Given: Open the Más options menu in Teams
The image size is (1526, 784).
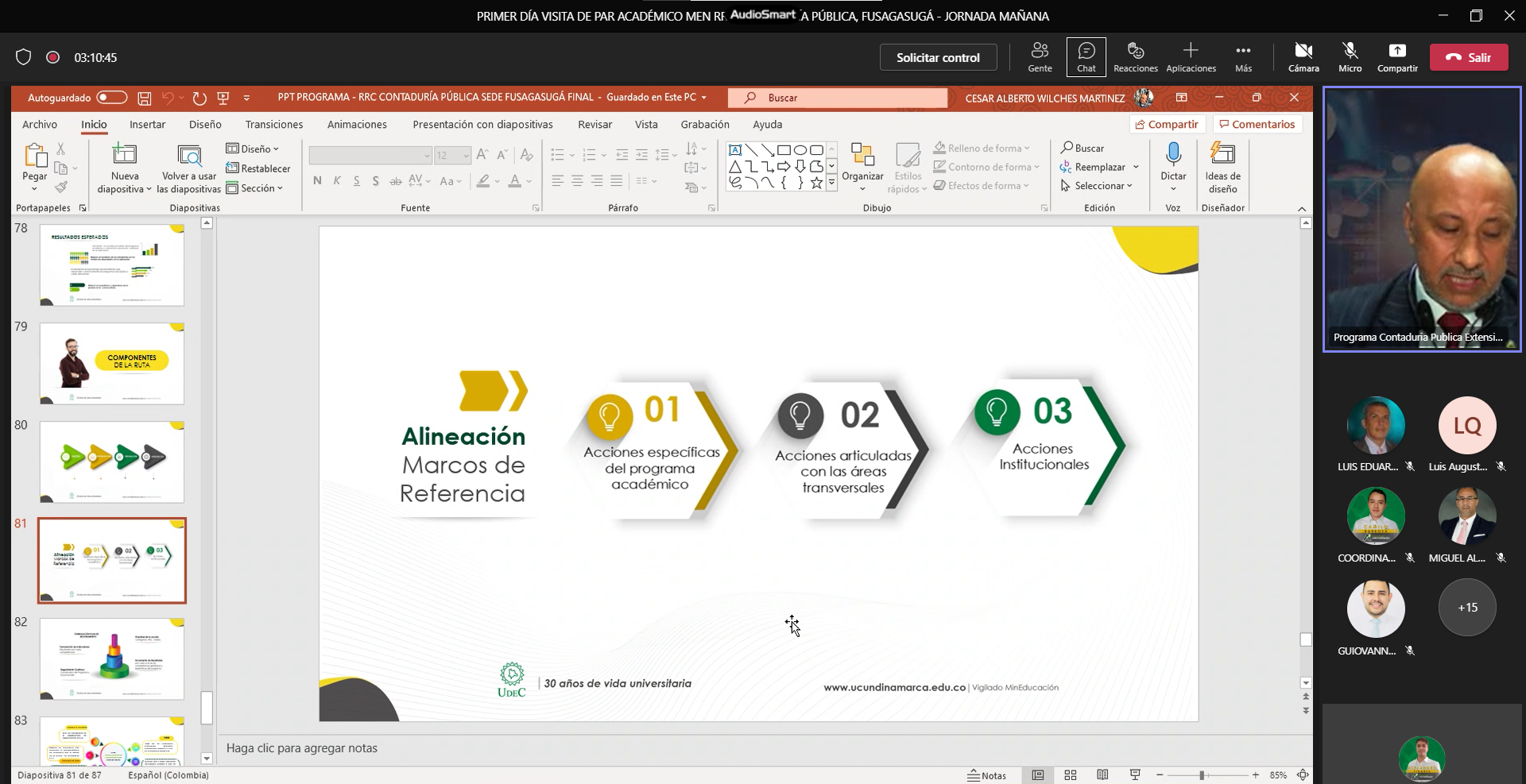Looking at the screenshot, I should pyautogui.click(x=1243, y=57).
